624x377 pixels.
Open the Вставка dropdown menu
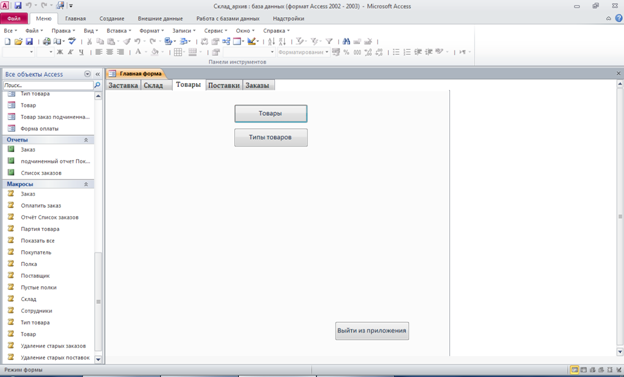[x=119, y=31]
